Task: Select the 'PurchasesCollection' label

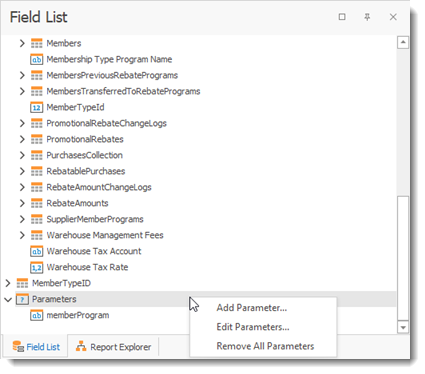Action: pyautogui.click(x=84, y=155)
